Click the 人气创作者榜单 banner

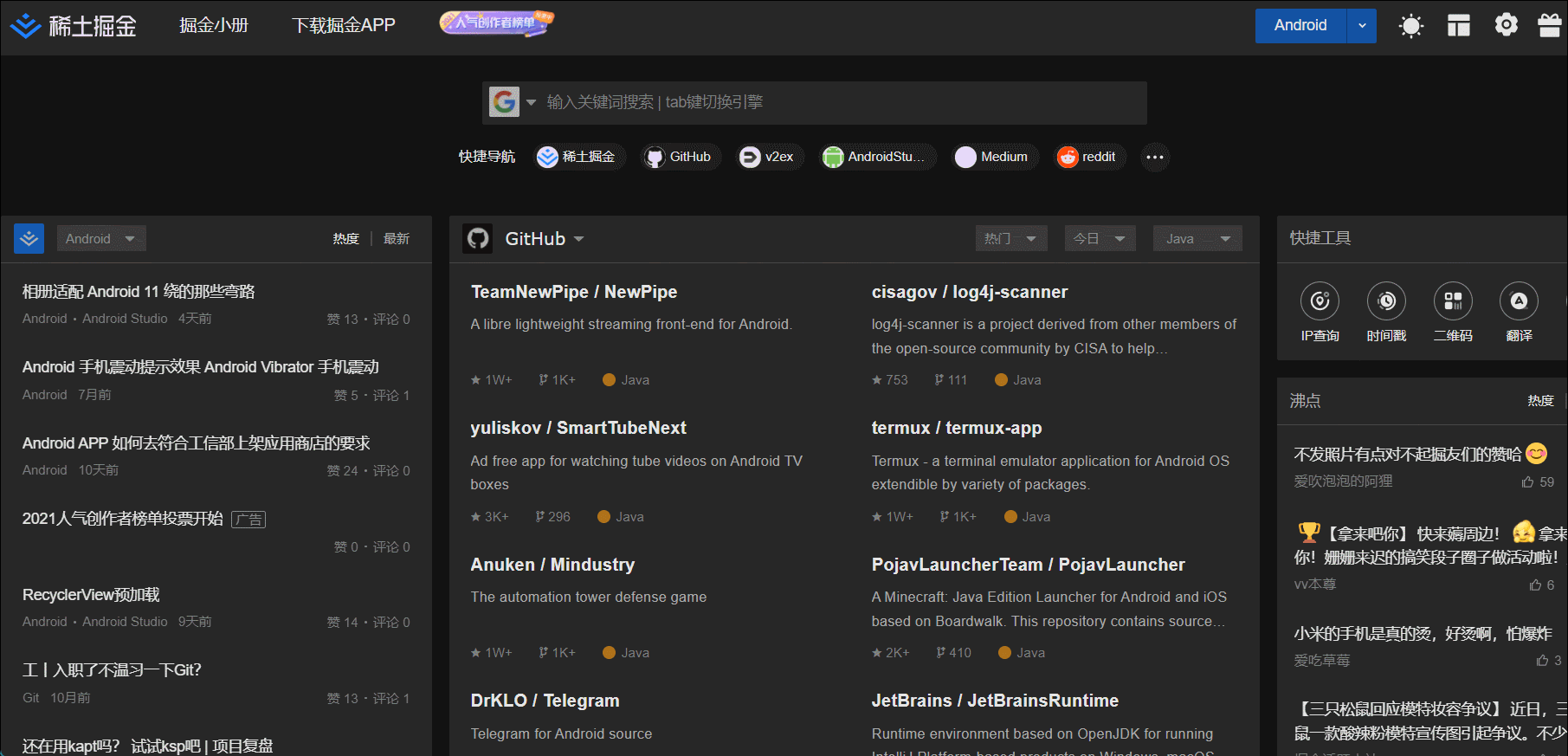coord(497,23)
